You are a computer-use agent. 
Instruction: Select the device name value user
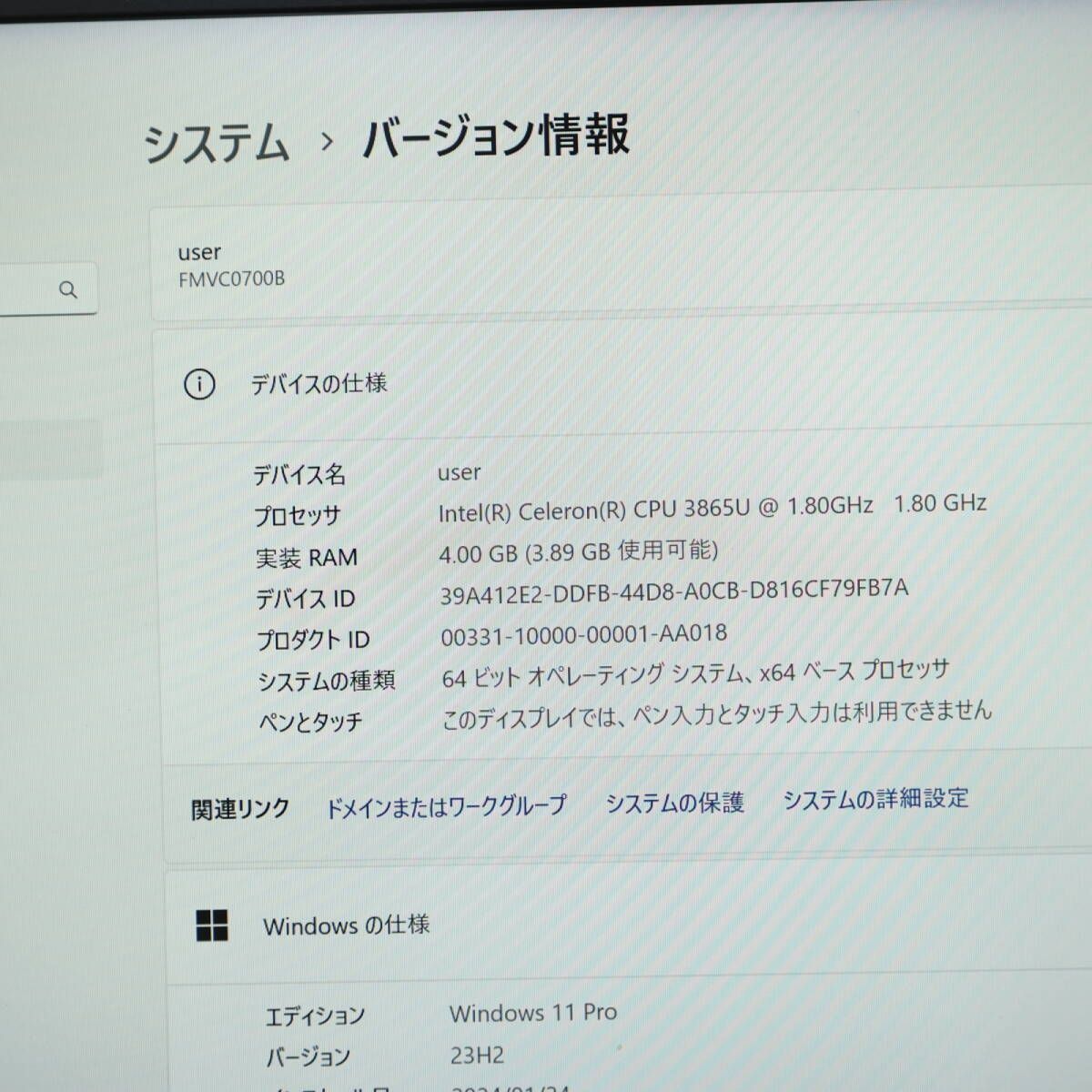(x=459, y=471)
